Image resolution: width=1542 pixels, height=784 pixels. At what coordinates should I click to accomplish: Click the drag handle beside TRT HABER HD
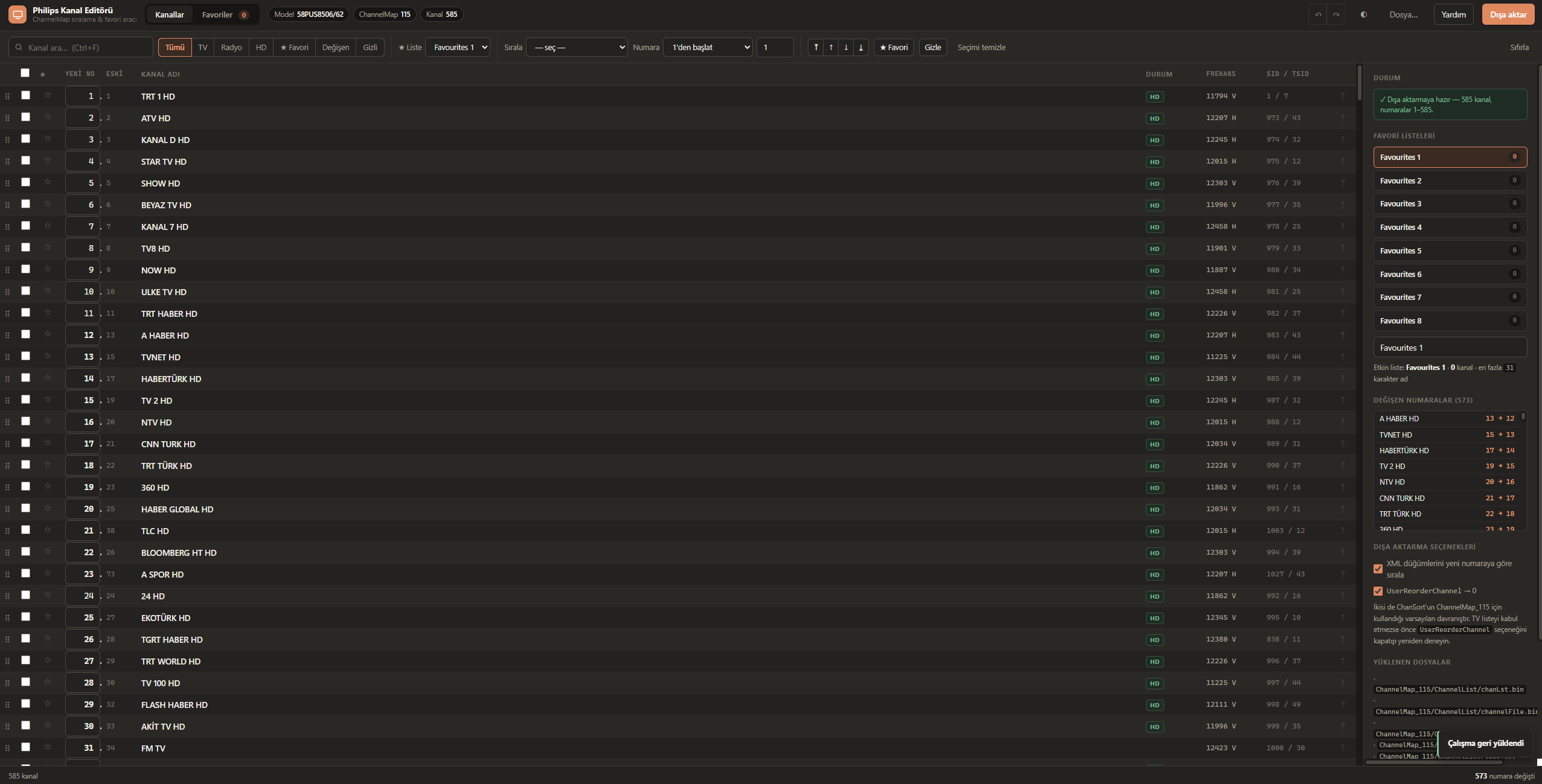pyautogui.click(x=7, y=314)
